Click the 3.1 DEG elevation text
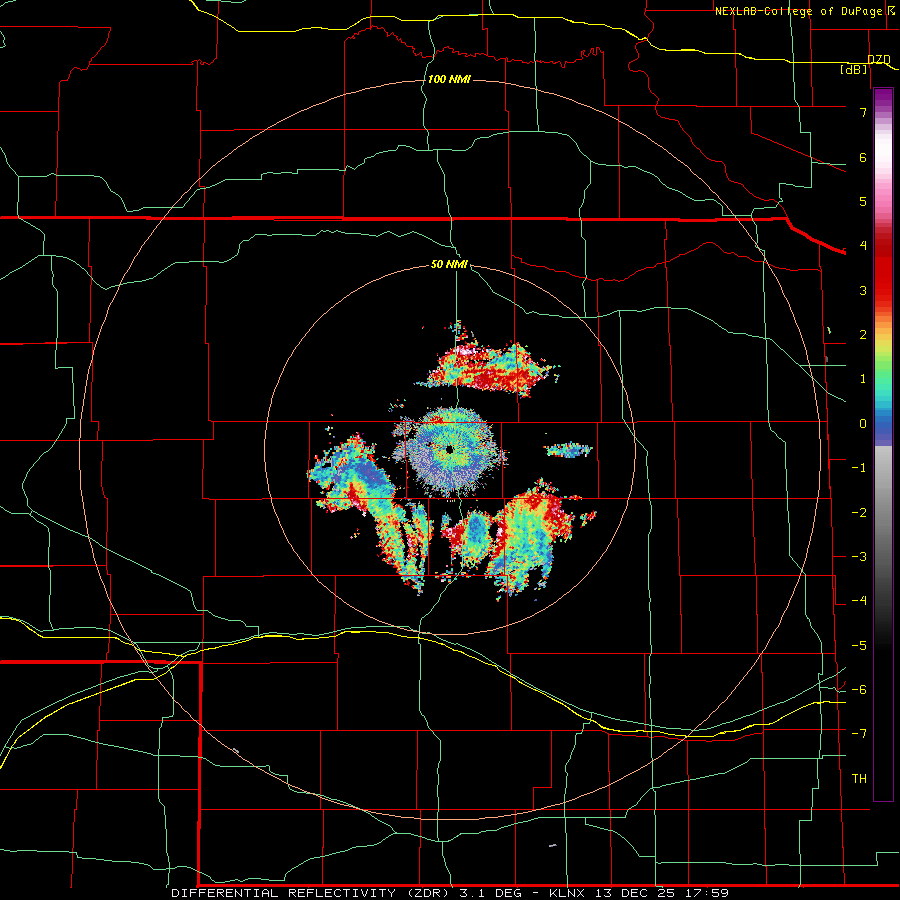This screenshot has height=900, width=900. click(490, 893)
